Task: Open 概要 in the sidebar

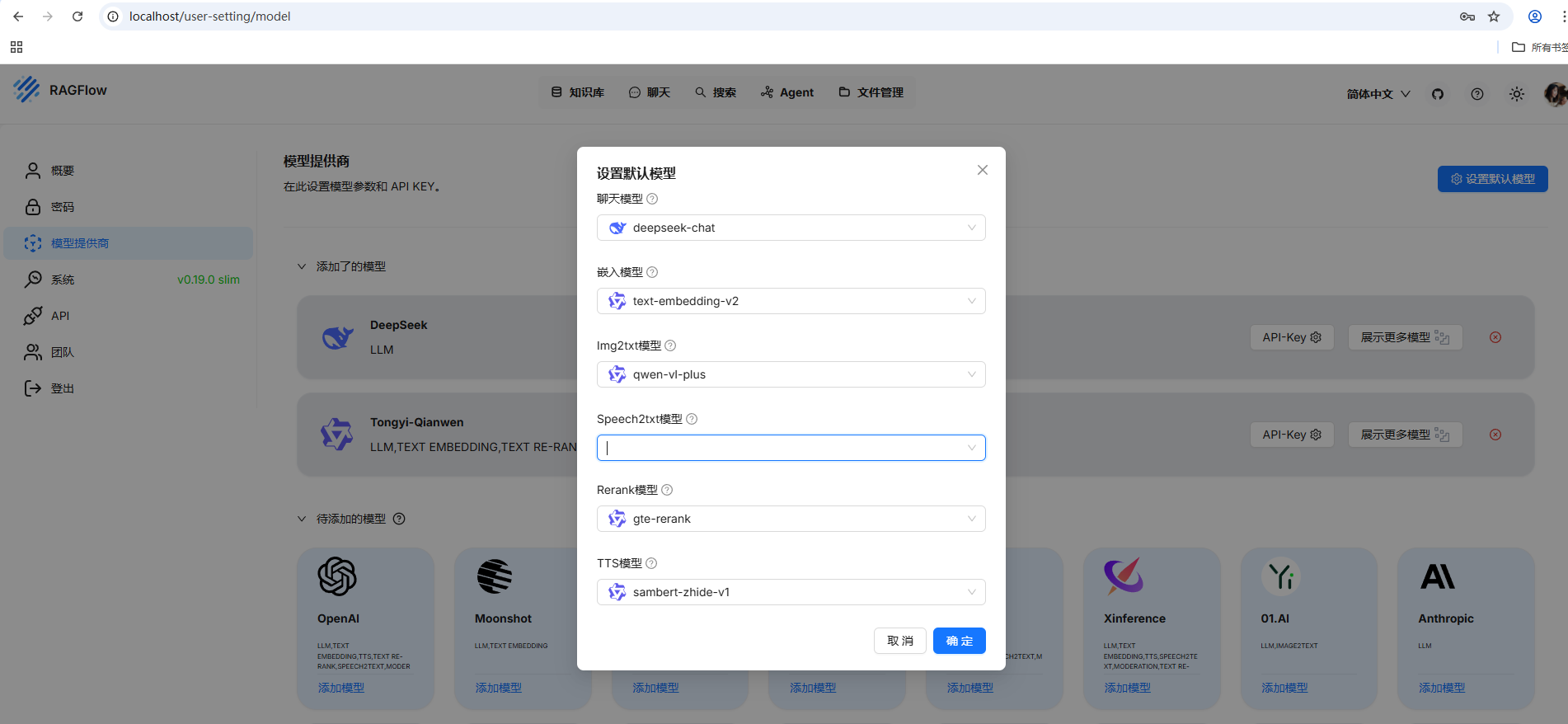Action: 129,171
